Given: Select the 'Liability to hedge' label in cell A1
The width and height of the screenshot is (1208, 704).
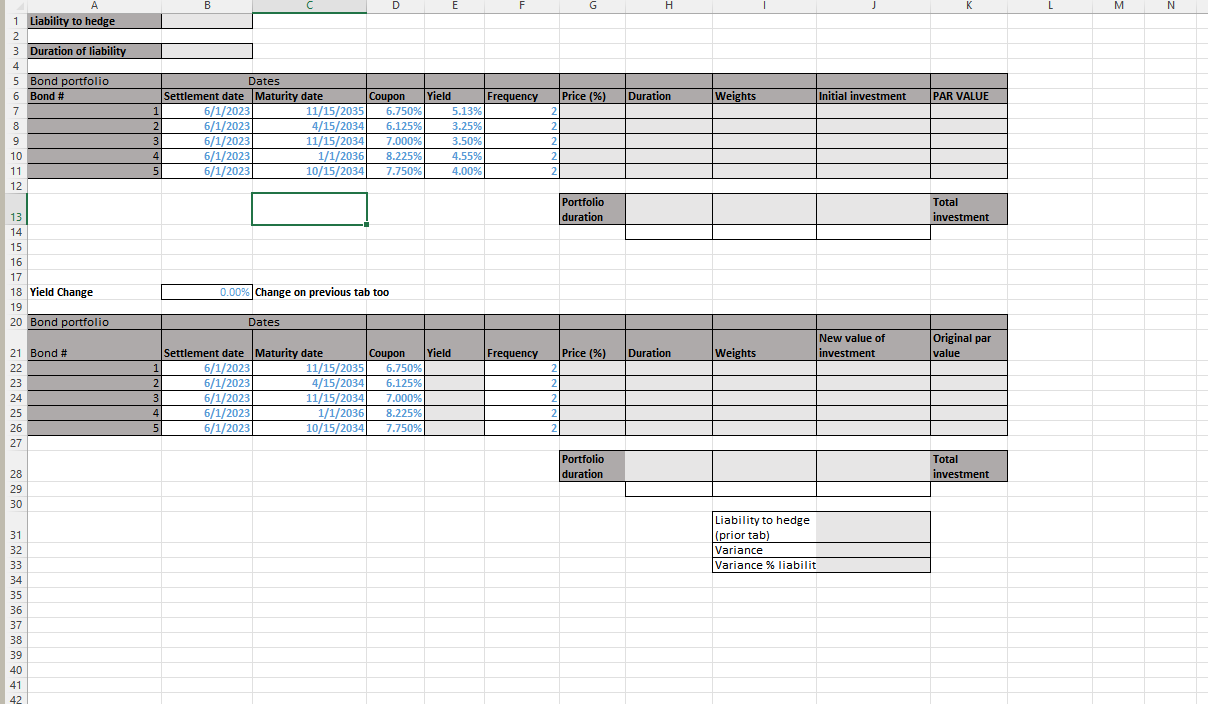Looking at the screenshot, I should (x=94, y=21).
